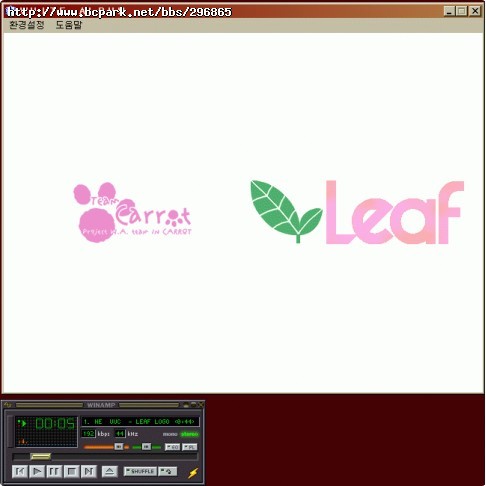Click the 44 kHz sample rate value
The height and width of the screenshot is (486, 486).
(120, 434)
